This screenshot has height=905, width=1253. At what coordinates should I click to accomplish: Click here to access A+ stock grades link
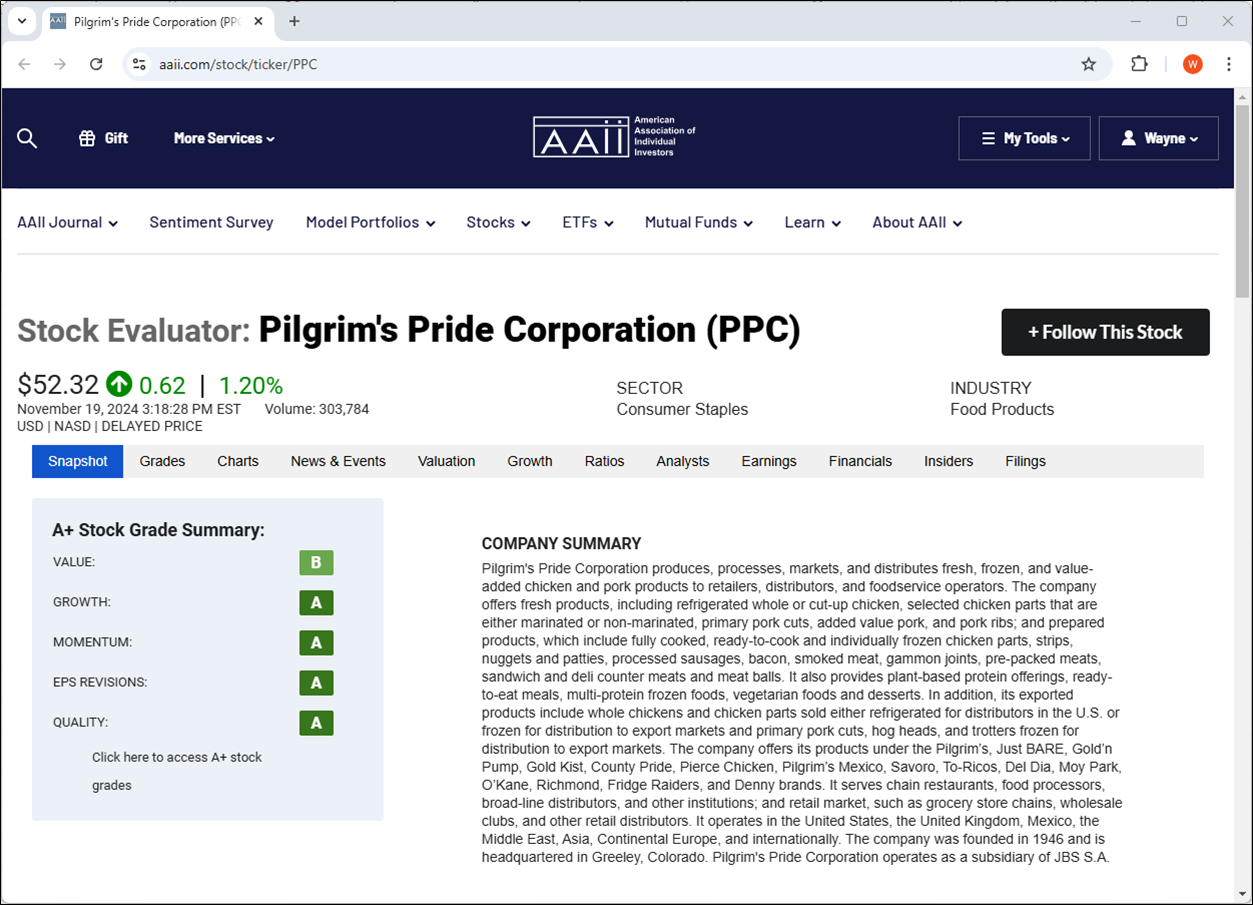(x=177, y=771)
